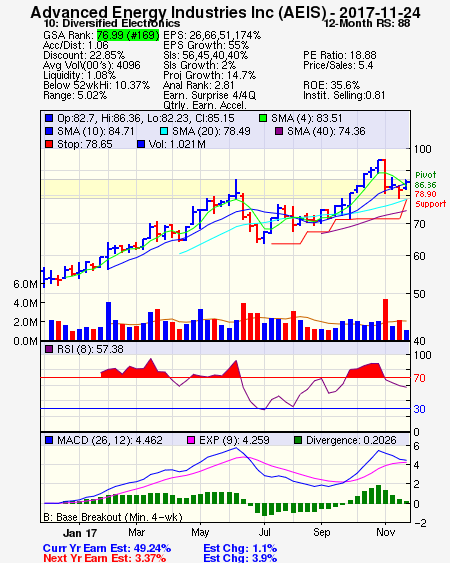Image resolution: width=450 pixels, height=563 pixels.
Task: Click the Stop: 78.65 legend text
Action: [85, 144]
